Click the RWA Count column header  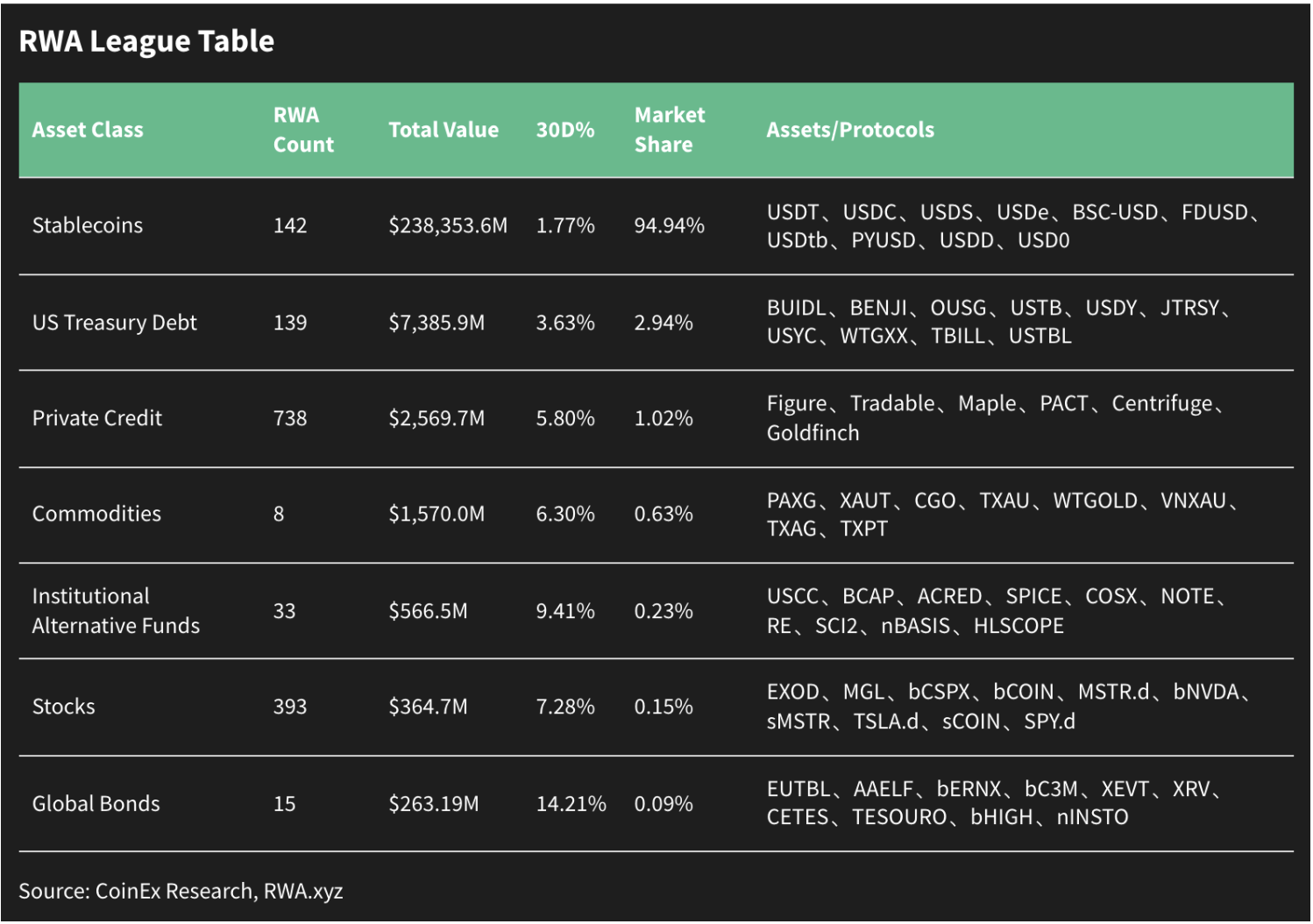click(x=303, y=130)
